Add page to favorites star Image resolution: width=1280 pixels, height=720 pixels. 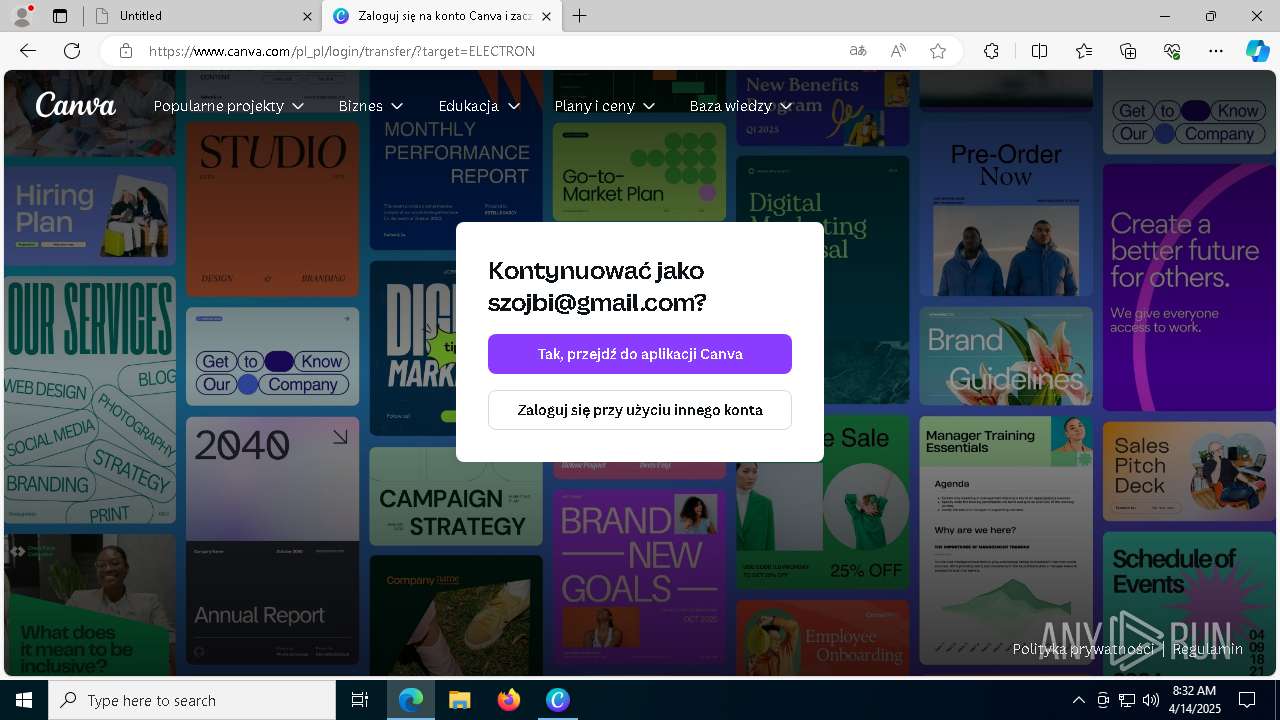938,51
